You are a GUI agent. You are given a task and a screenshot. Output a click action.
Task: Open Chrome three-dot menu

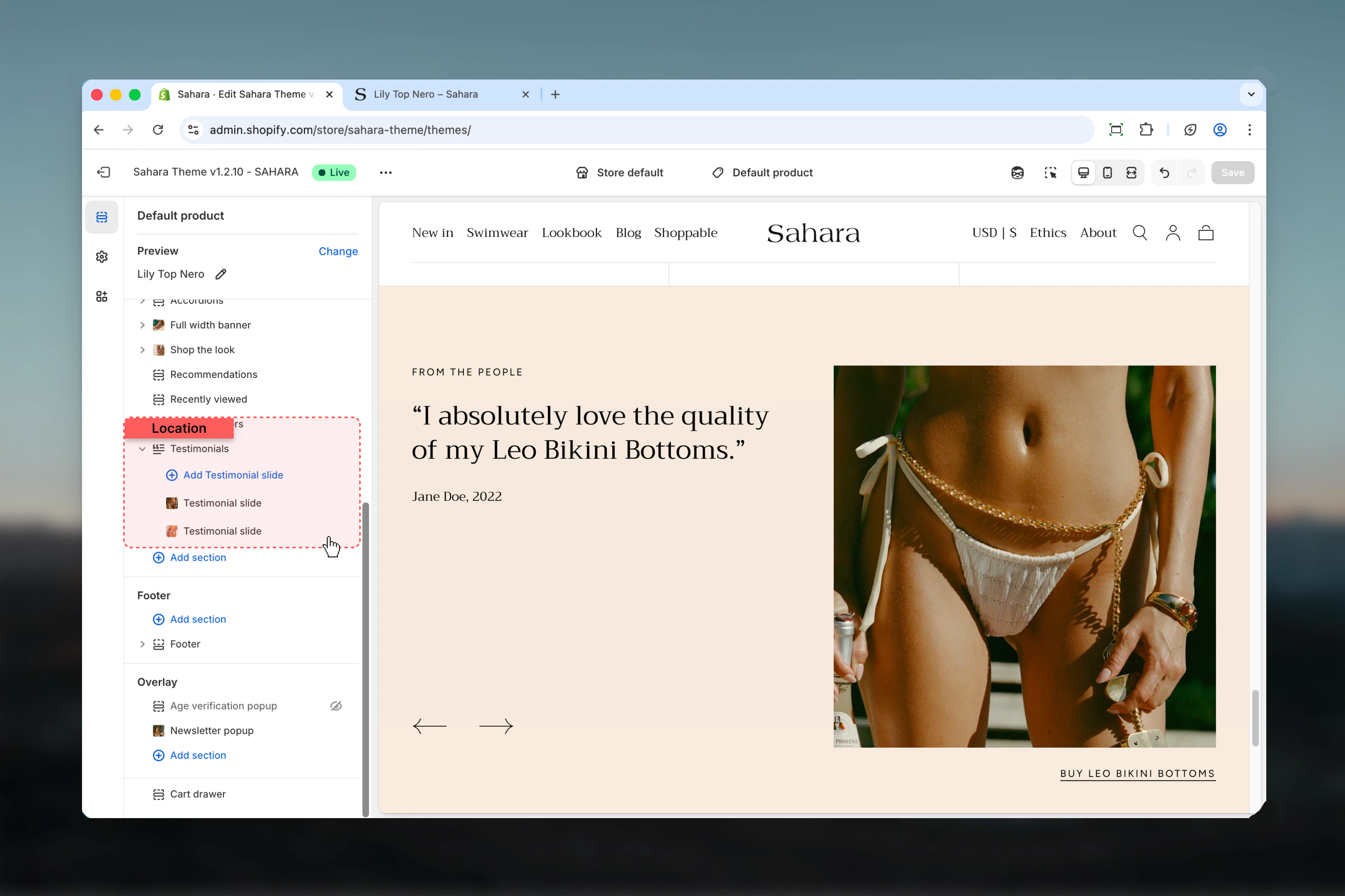point(1249,130)
